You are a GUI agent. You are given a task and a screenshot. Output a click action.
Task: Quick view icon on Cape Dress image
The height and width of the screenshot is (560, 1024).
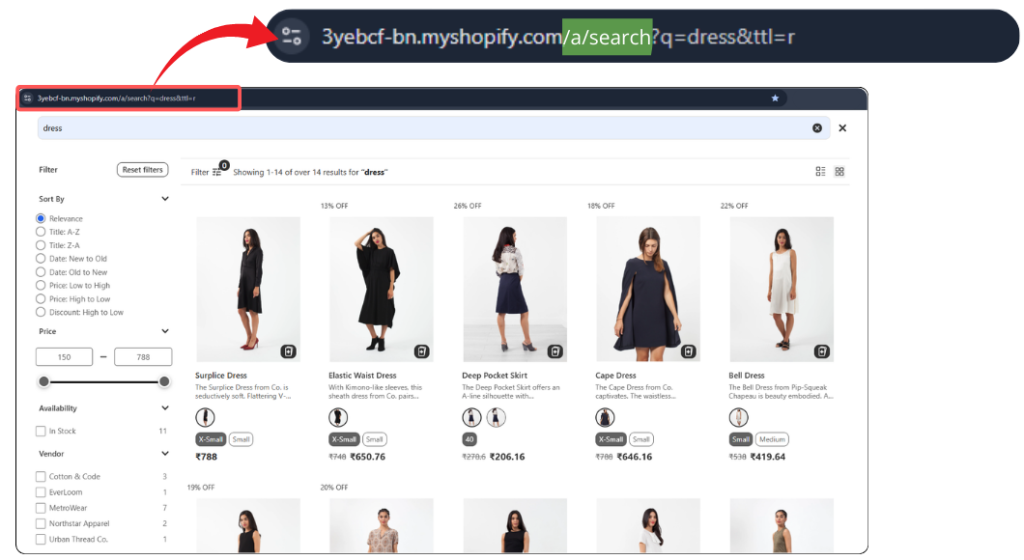tap(688, 351)
